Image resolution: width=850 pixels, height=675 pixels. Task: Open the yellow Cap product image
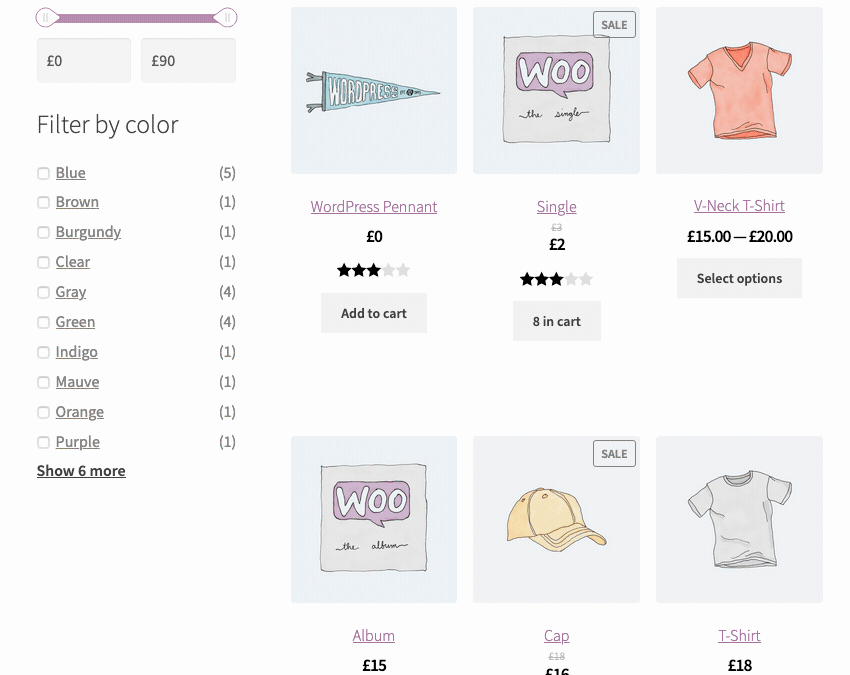[x=556, y=519]
